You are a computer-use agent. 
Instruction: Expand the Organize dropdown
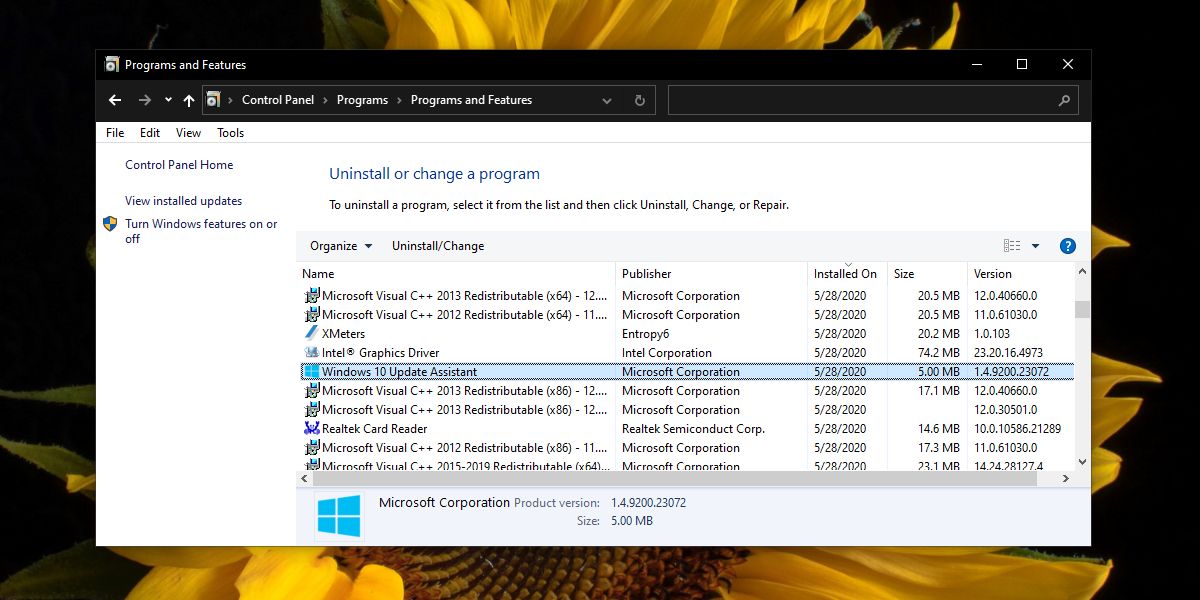click(341, 246)
